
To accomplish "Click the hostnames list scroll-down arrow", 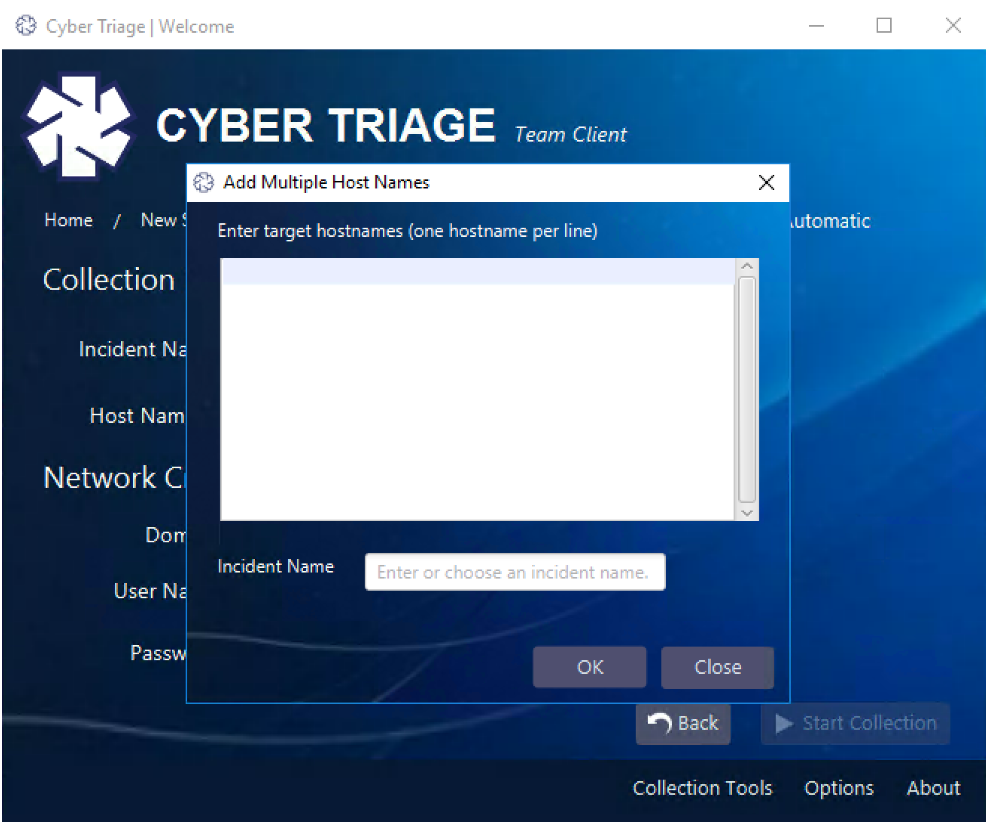I will click(x=746, y=511).
